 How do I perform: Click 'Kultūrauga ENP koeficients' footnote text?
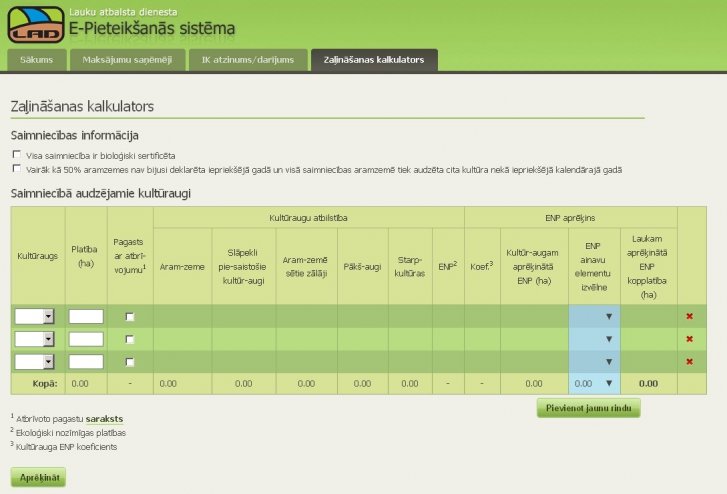pos(66,447)
